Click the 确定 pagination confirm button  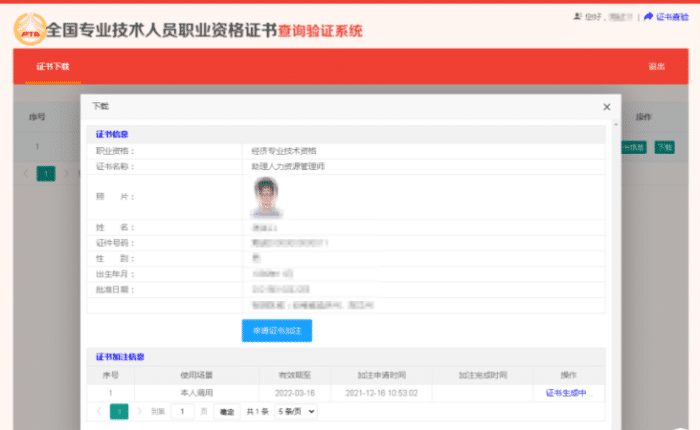tap(227, 412)
